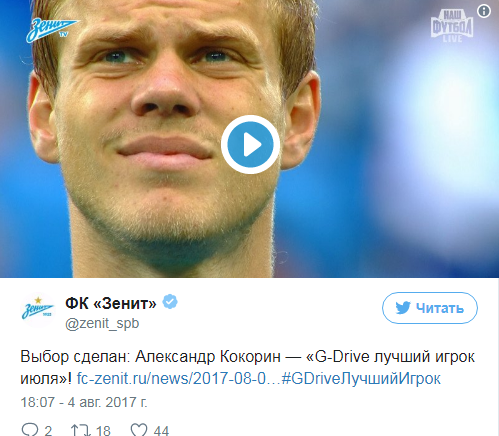Retweet using the arrows icon
Image resolution: width=499 pixels, height=436 pixels.
[x=81, y=430]
